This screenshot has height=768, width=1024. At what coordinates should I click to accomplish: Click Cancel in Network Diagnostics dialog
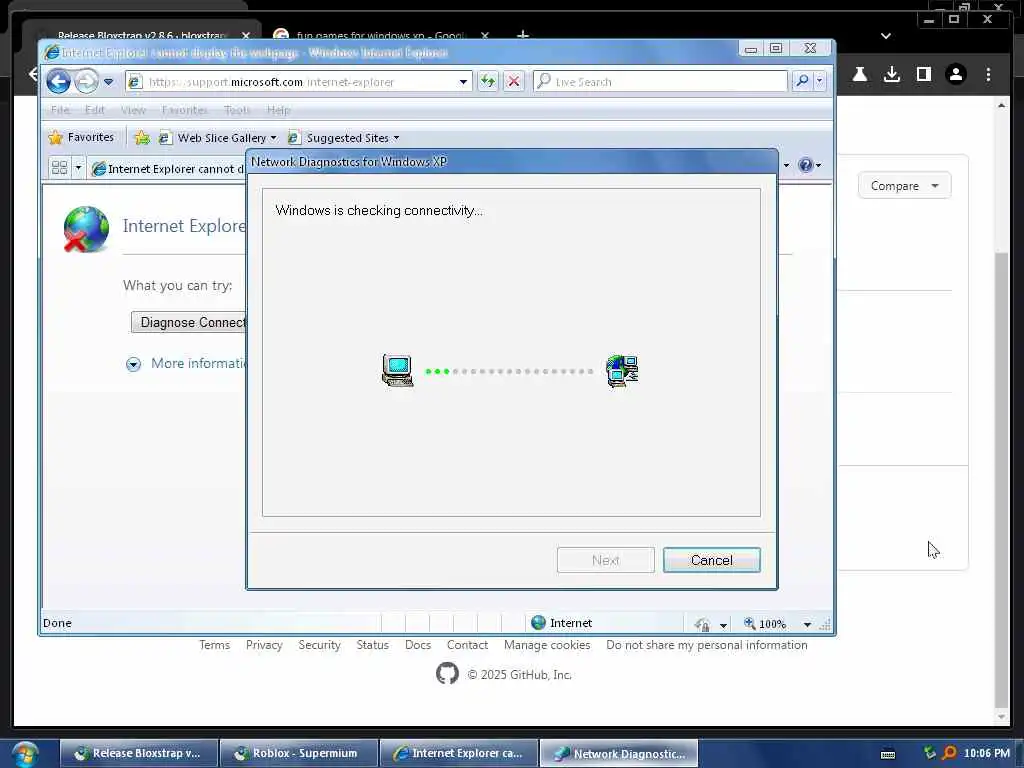711,560
